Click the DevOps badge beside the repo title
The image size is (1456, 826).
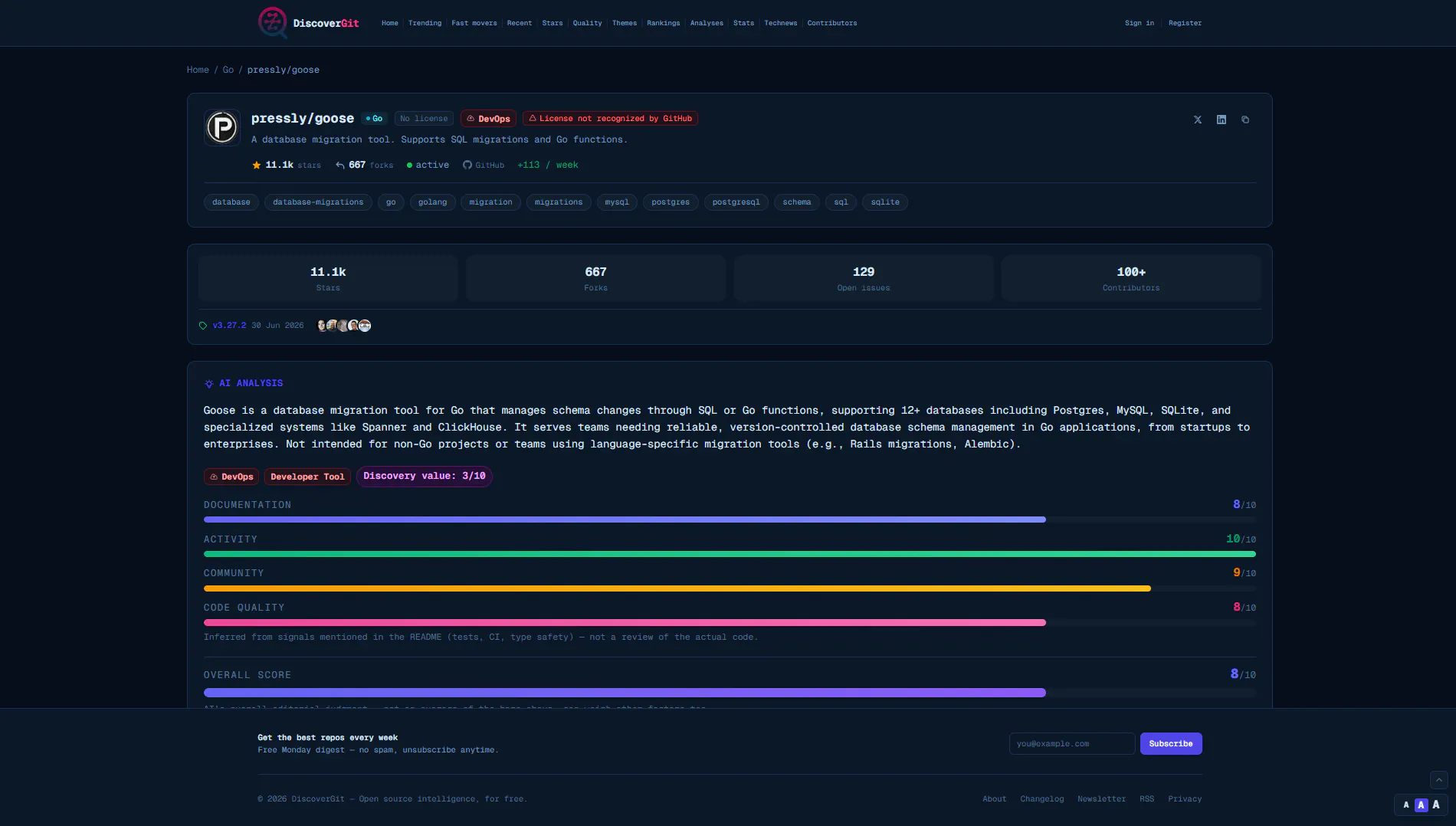coord(488,119)
